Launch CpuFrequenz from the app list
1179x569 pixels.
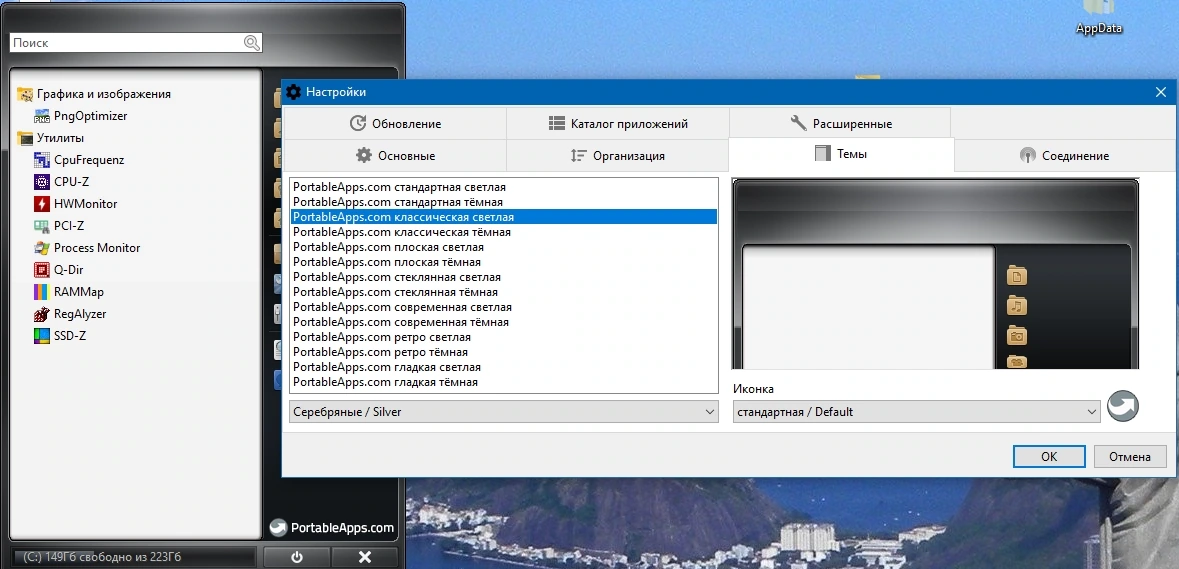click(x=88, y=160)
